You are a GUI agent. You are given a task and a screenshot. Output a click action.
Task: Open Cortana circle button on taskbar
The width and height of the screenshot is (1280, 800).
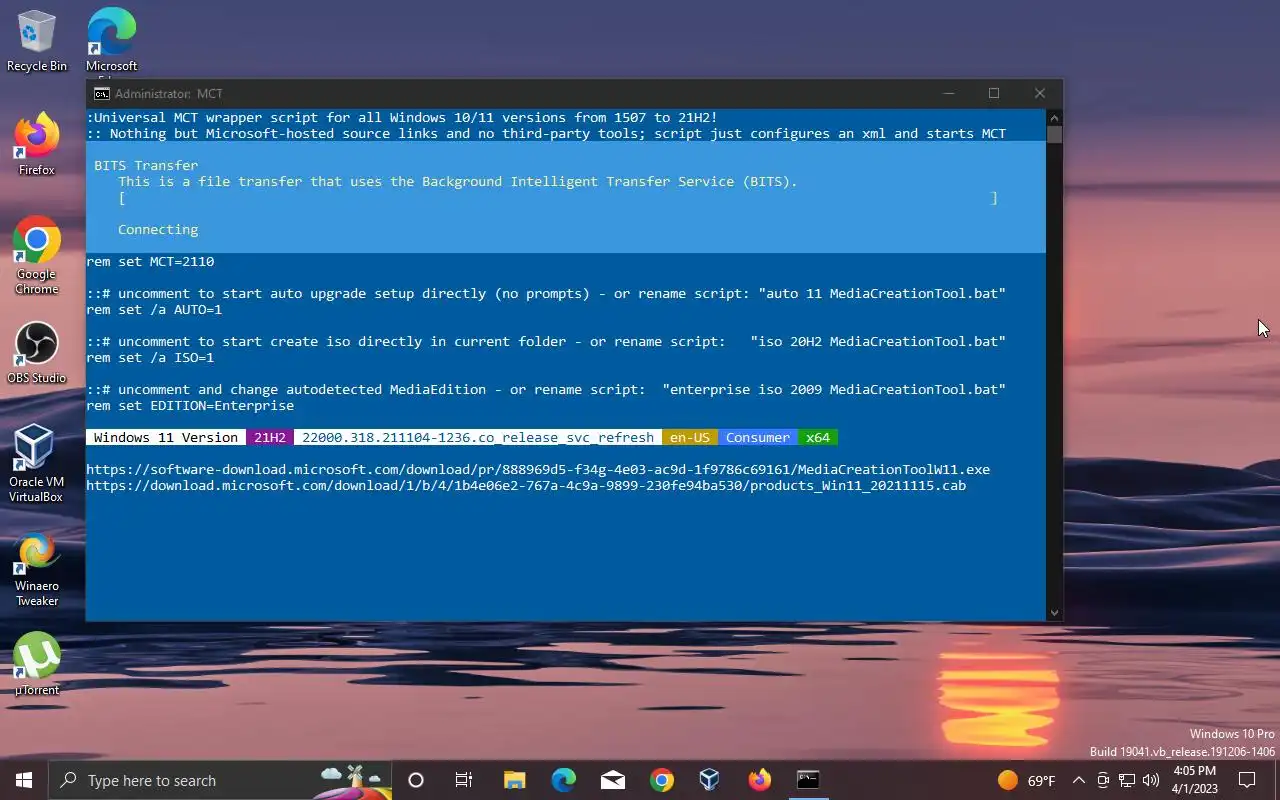[416, 780]
